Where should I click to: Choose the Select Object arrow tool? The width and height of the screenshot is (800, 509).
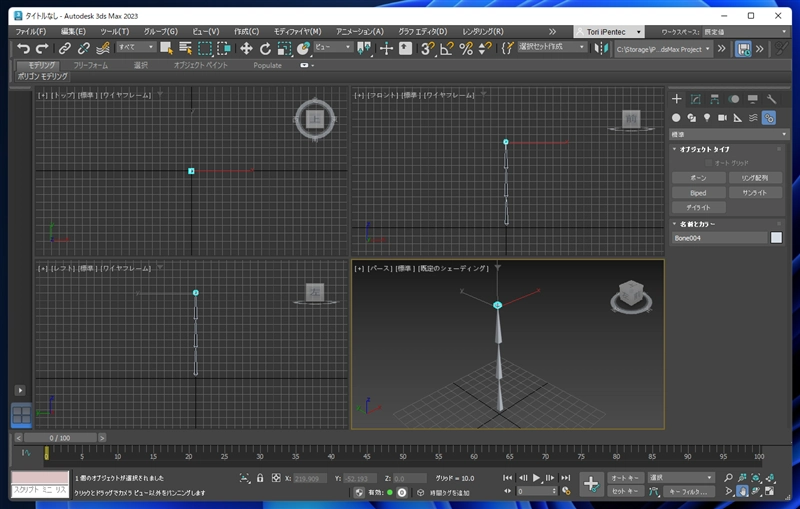166,48
